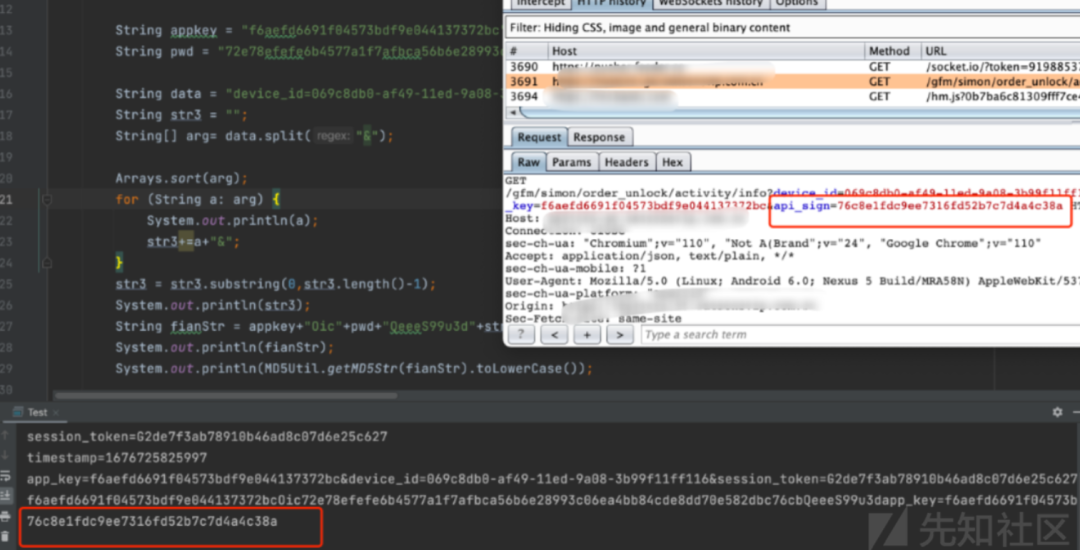
Task: Select highlighted history row 3691
Action: pos(792,81)
